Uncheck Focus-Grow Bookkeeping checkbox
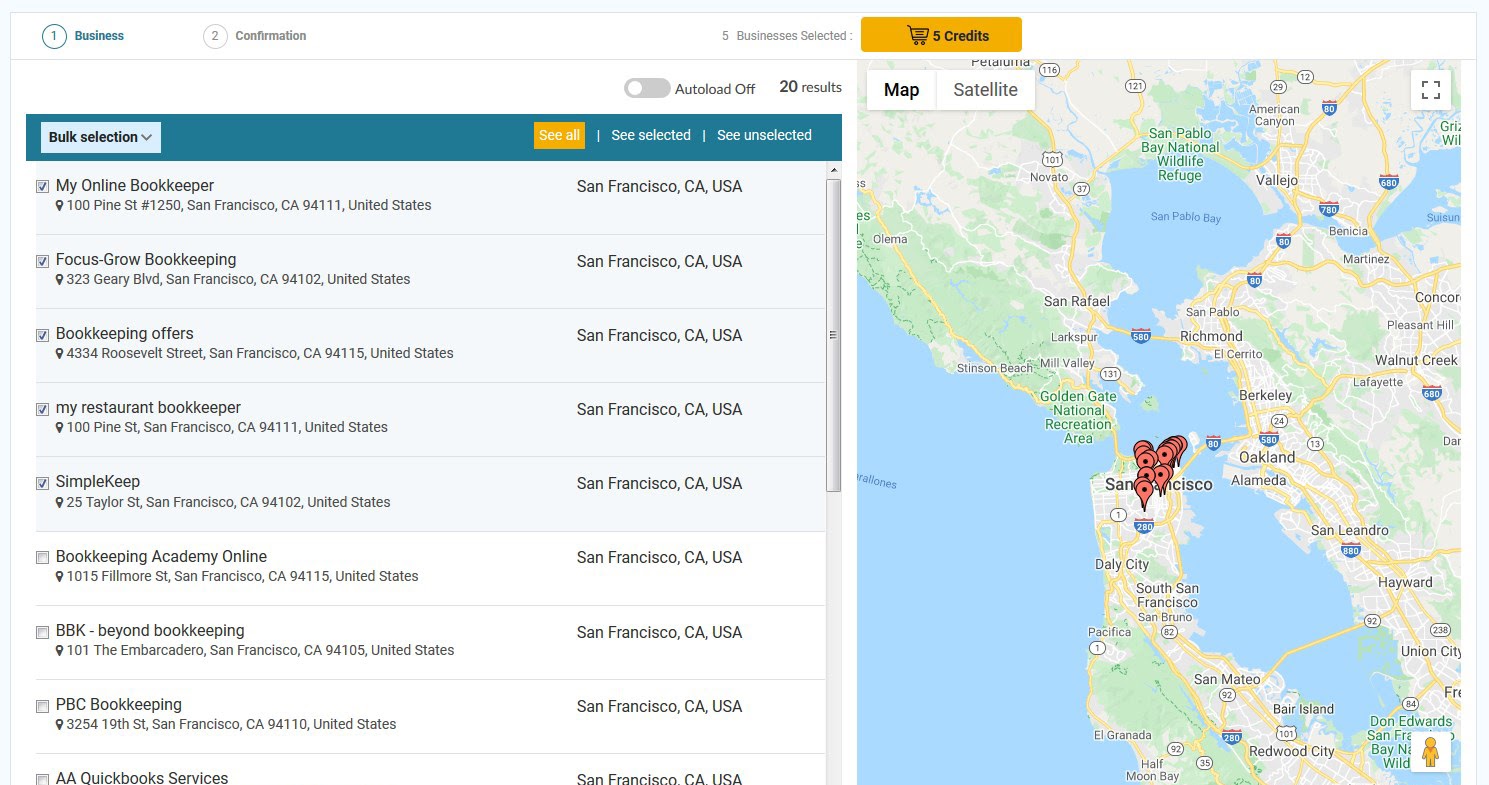 [x=42, y=261]
